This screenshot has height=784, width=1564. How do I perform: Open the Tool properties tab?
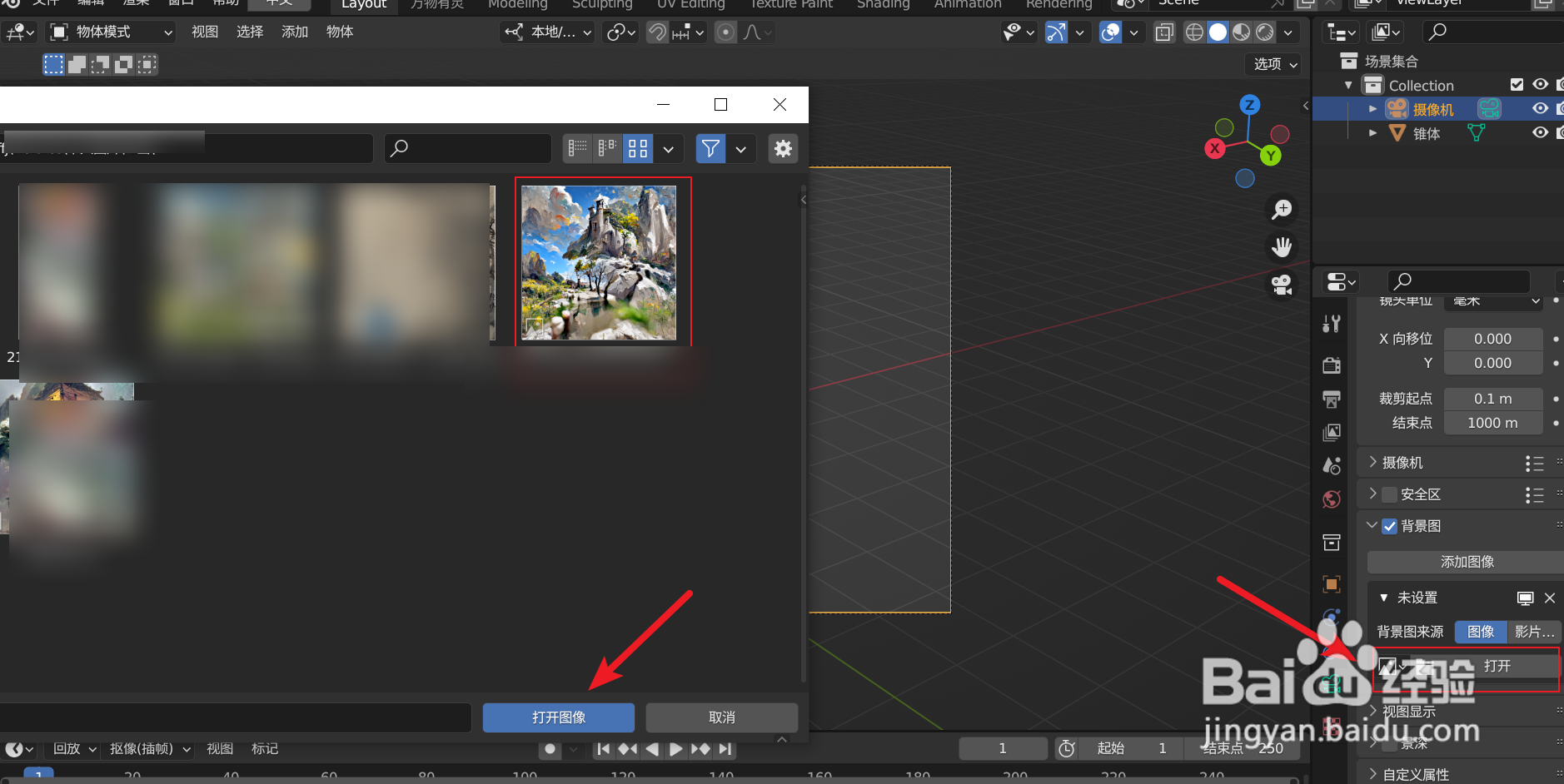click(x=1332, y=324)
